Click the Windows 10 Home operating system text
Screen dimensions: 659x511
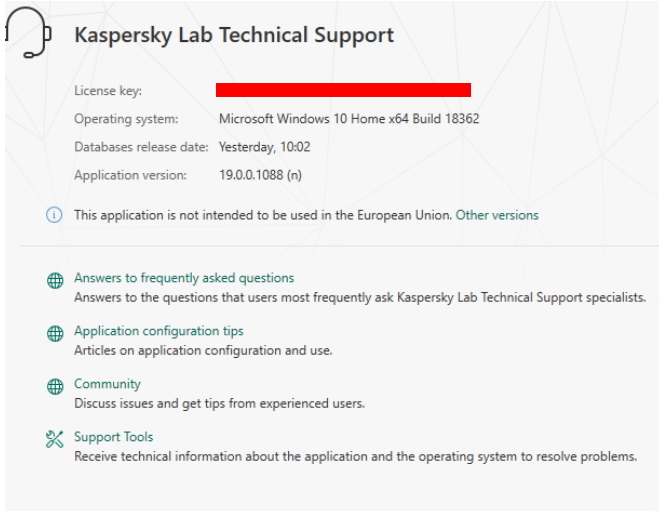coord(349,119)
